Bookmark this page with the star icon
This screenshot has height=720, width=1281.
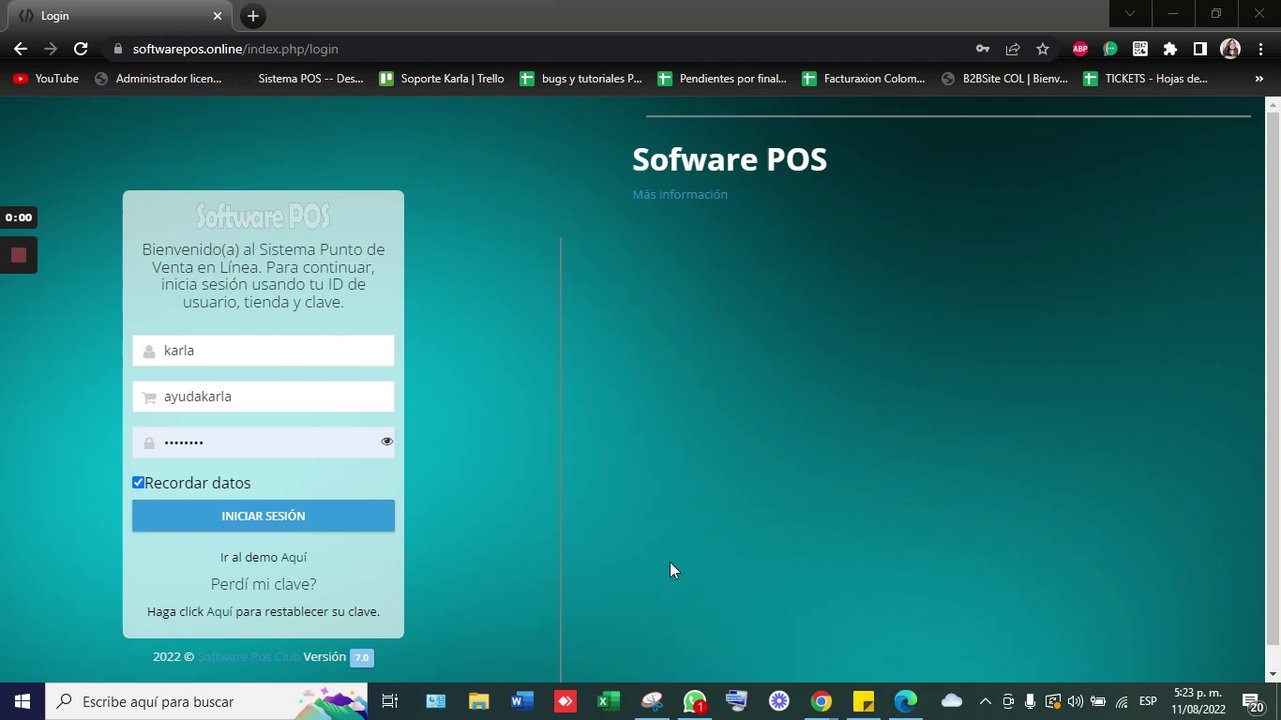[1043, 49]
